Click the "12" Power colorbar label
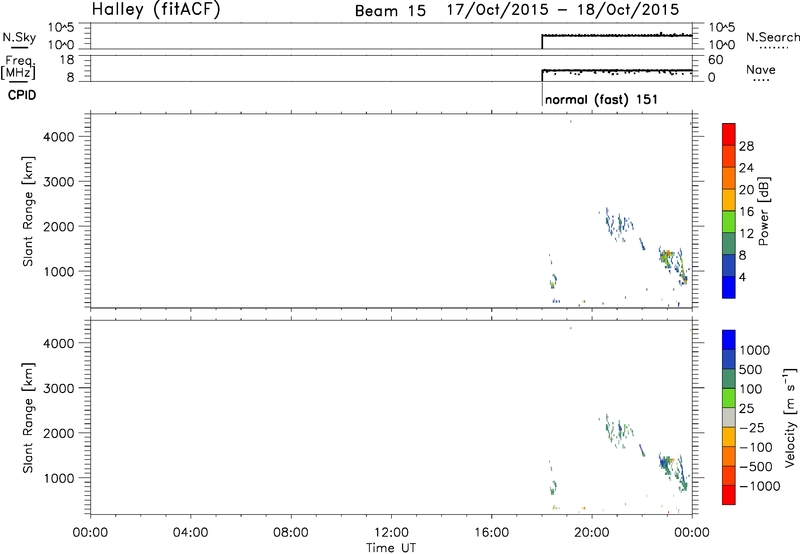The image size is (800, 554). click(746, 234)
